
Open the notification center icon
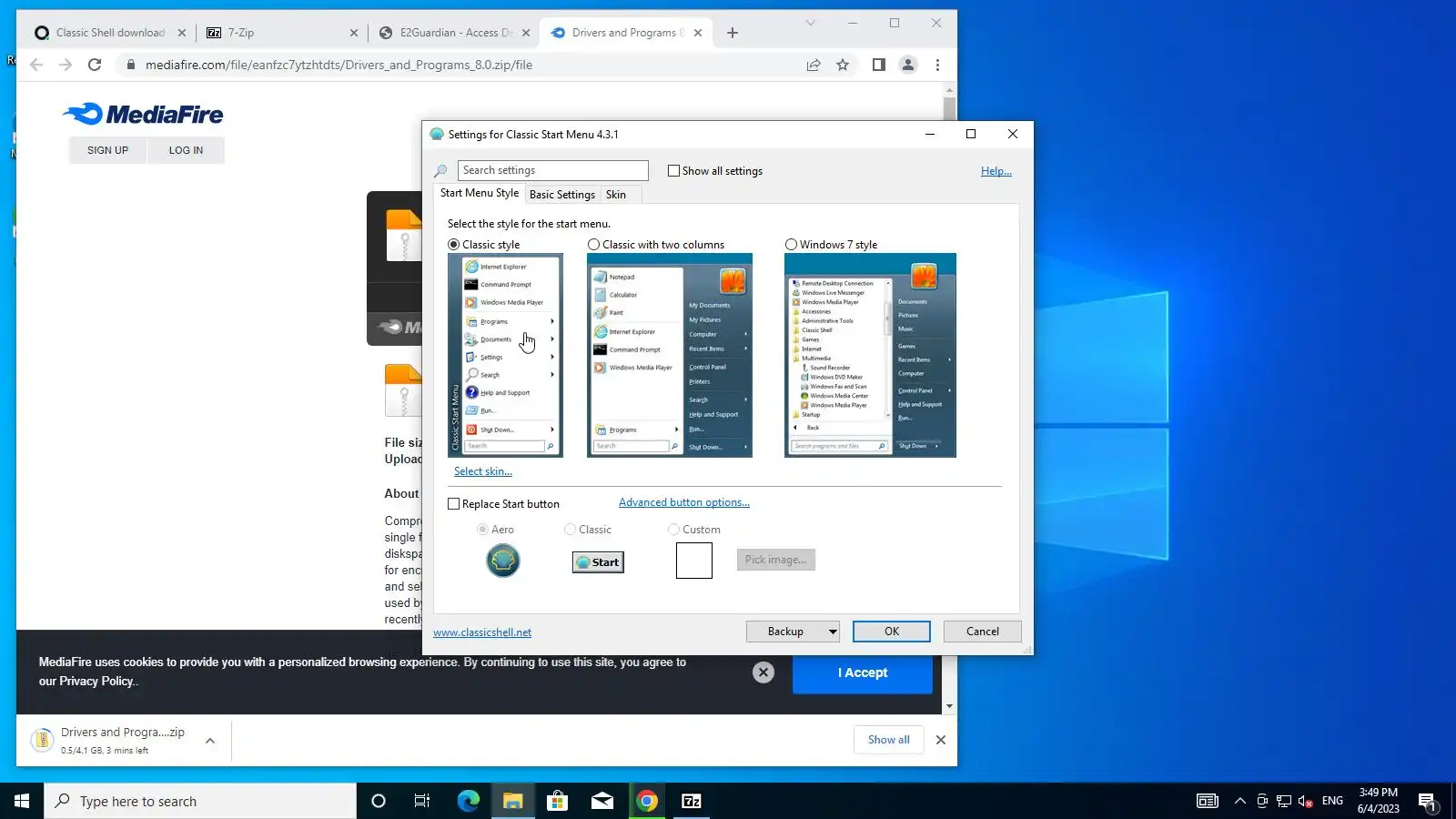(1427, 801)
